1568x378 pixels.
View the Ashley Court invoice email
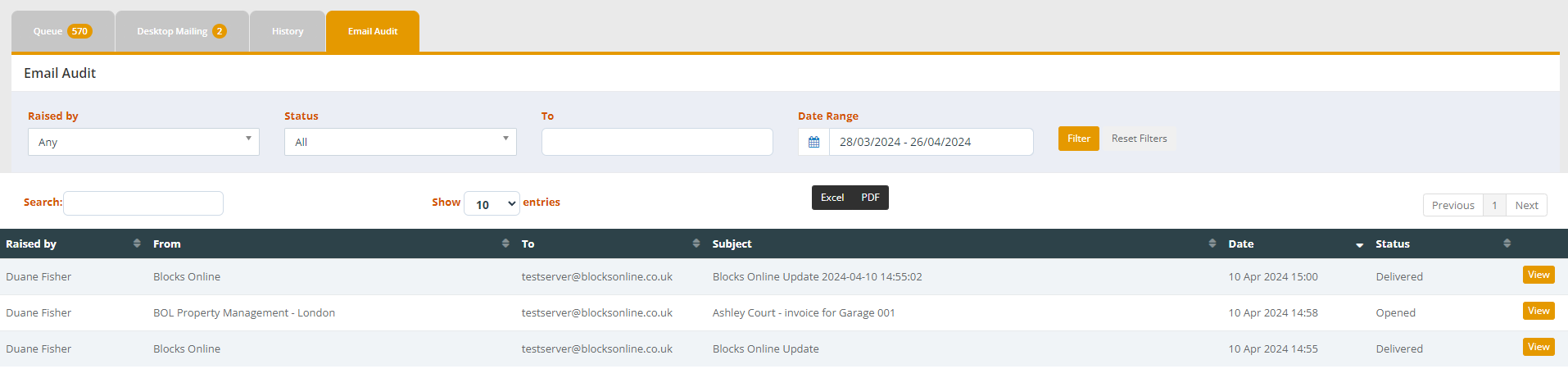1539,311
